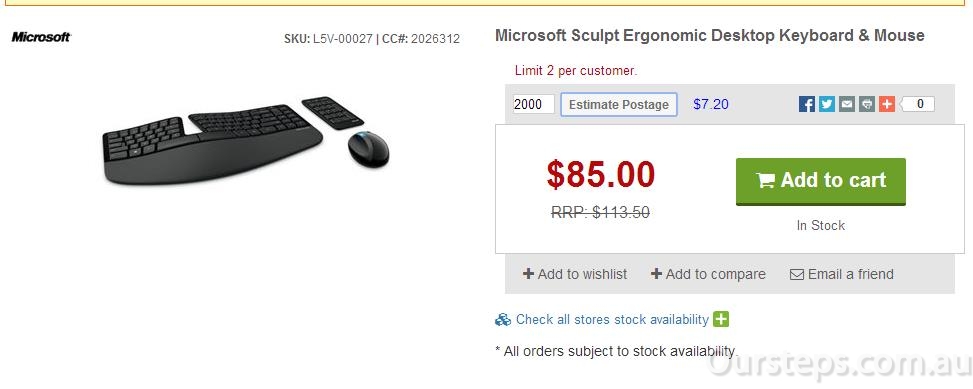
Task: Add the item to wishlist
Action: point(575,274)
